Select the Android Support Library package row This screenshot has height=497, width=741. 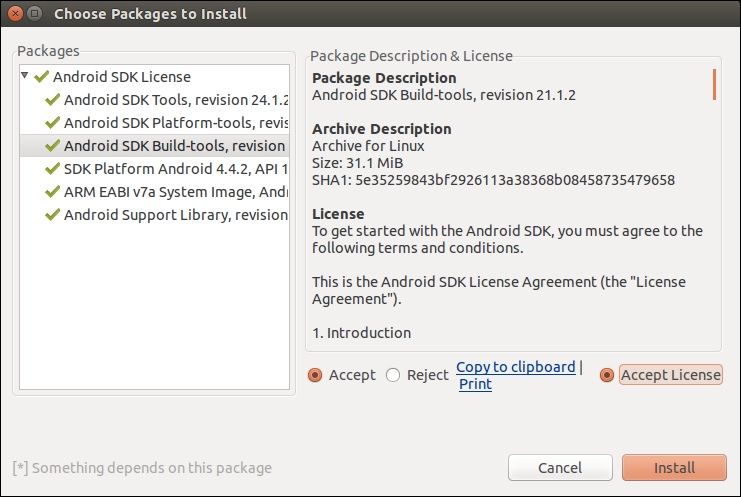point(154,215)
